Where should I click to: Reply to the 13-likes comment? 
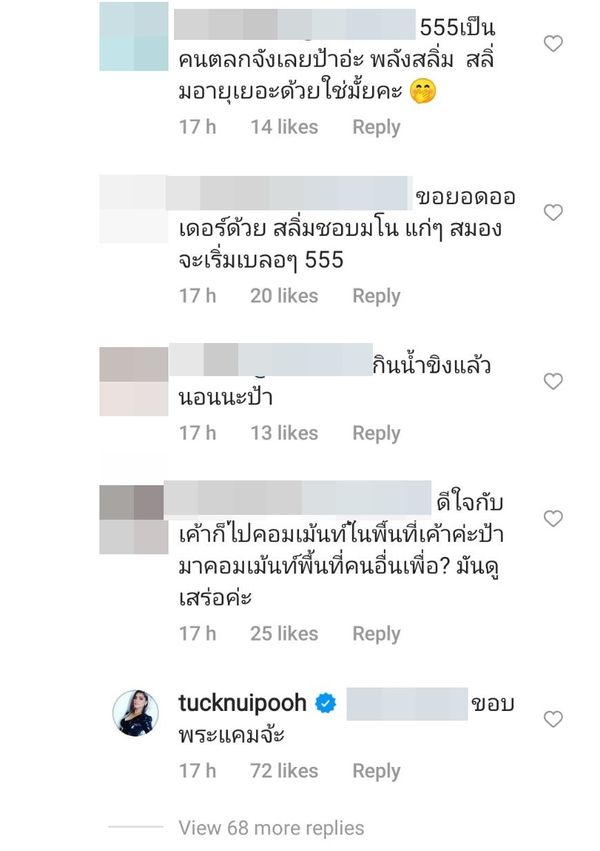click(x=376, y=433)
